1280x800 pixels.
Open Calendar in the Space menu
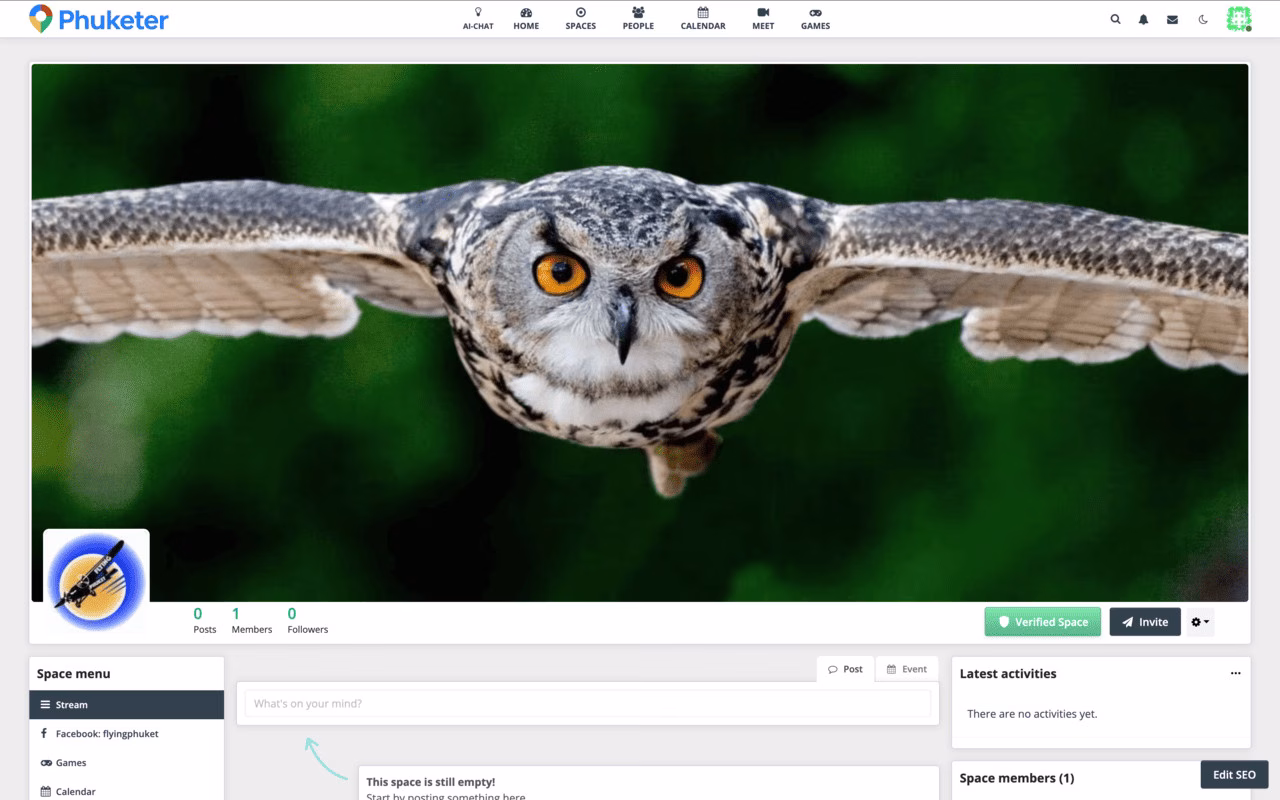(126, 791)
